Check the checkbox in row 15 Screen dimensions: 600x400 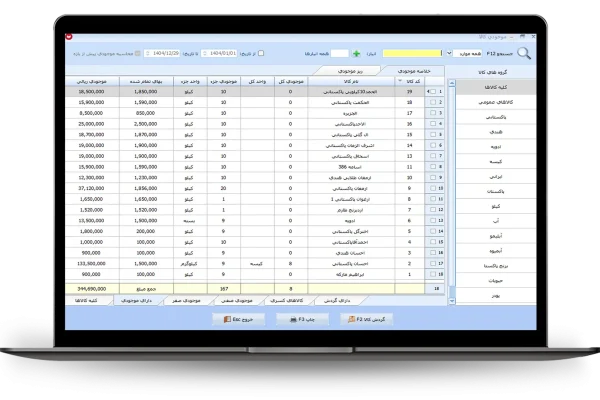[433, 242]
